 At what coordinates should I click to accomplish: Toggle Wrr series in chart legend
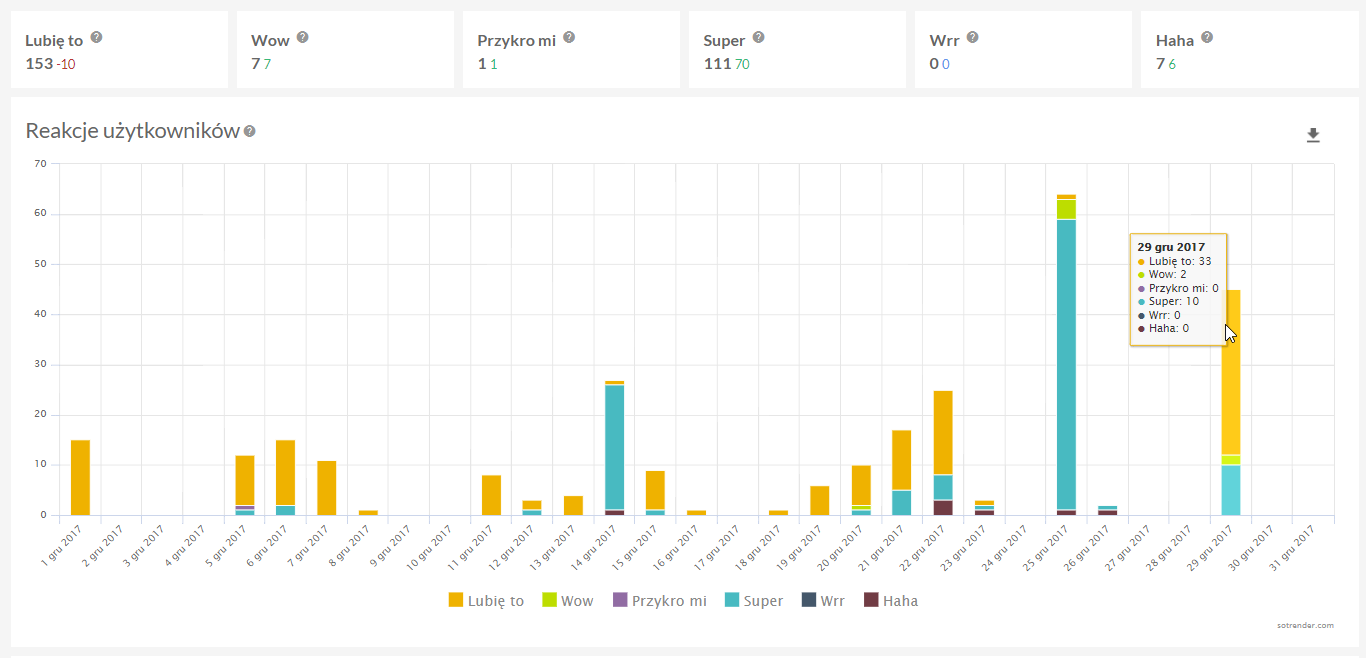[823, 601]
